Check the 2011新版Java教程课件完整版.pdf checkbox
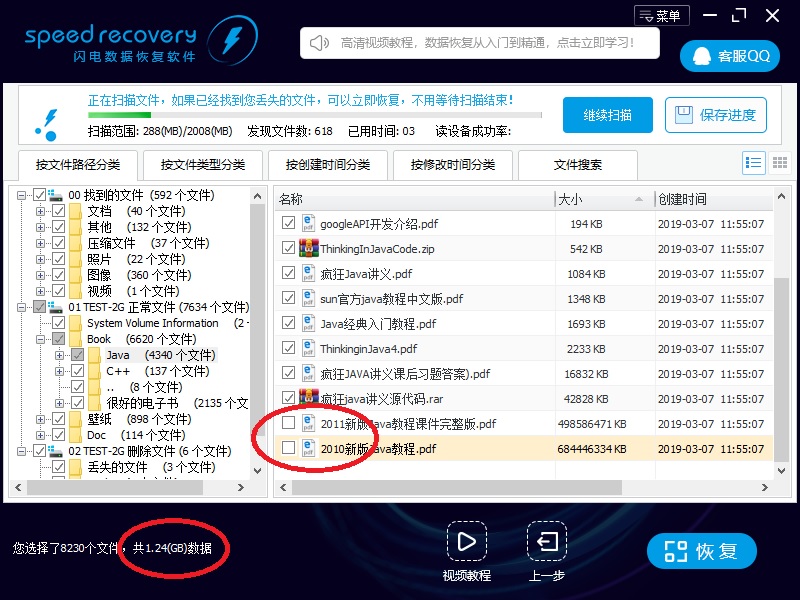This screenshot has height=600, width=800. point(289,423)
